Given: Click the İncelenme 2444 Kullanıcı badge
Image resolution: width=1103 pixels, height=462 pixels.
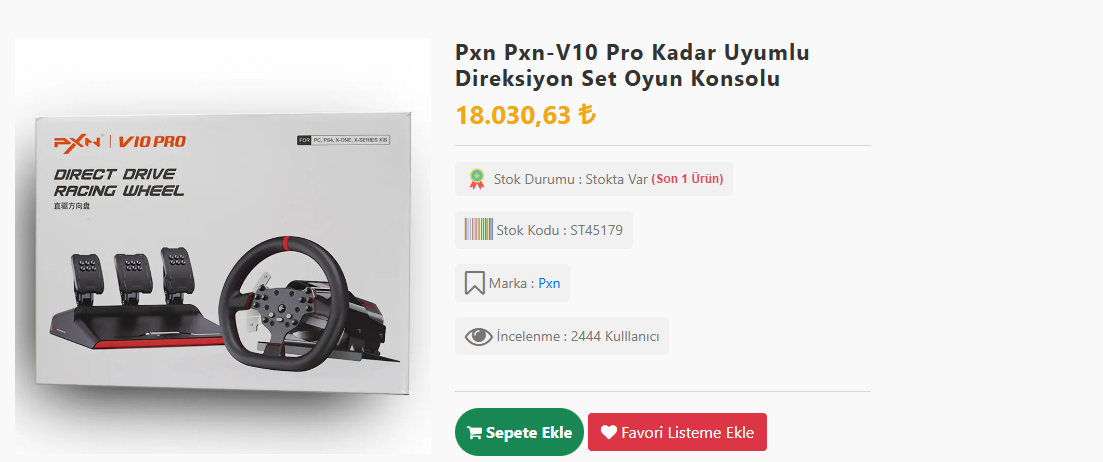Looking at the screenshot, I should (x=561, y=336).
